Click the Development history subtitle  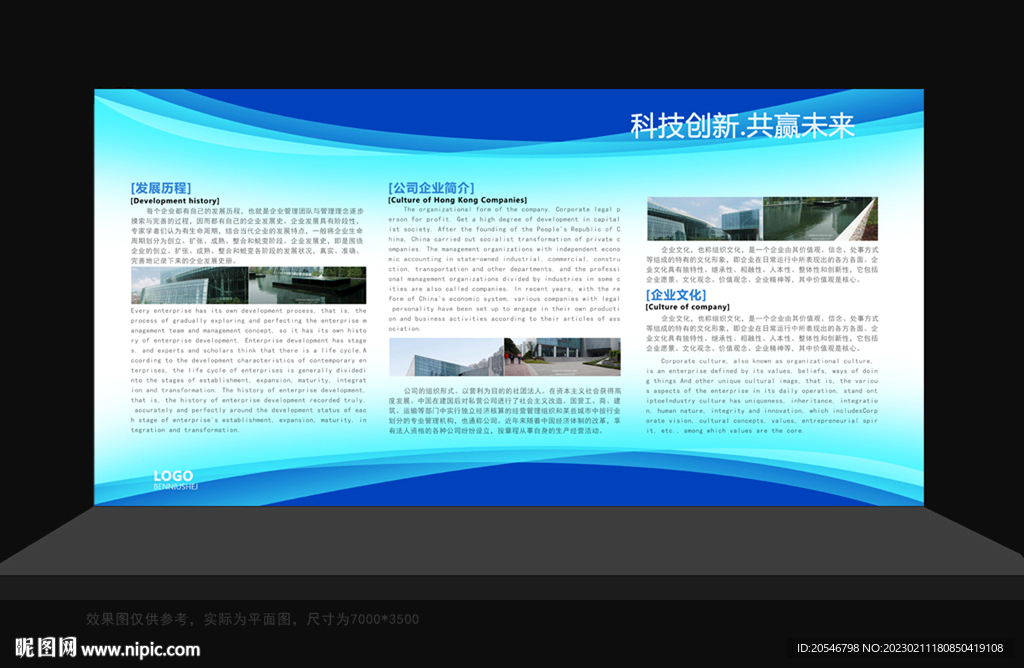click(175, 200)
